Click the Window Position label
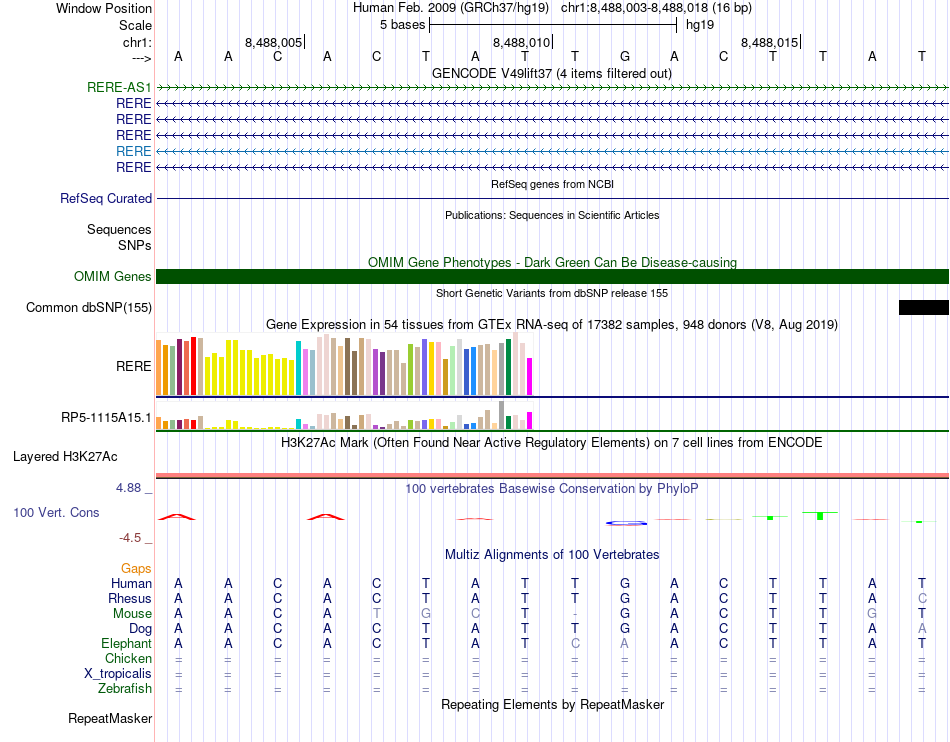950x742 pixels. point(104,8)
